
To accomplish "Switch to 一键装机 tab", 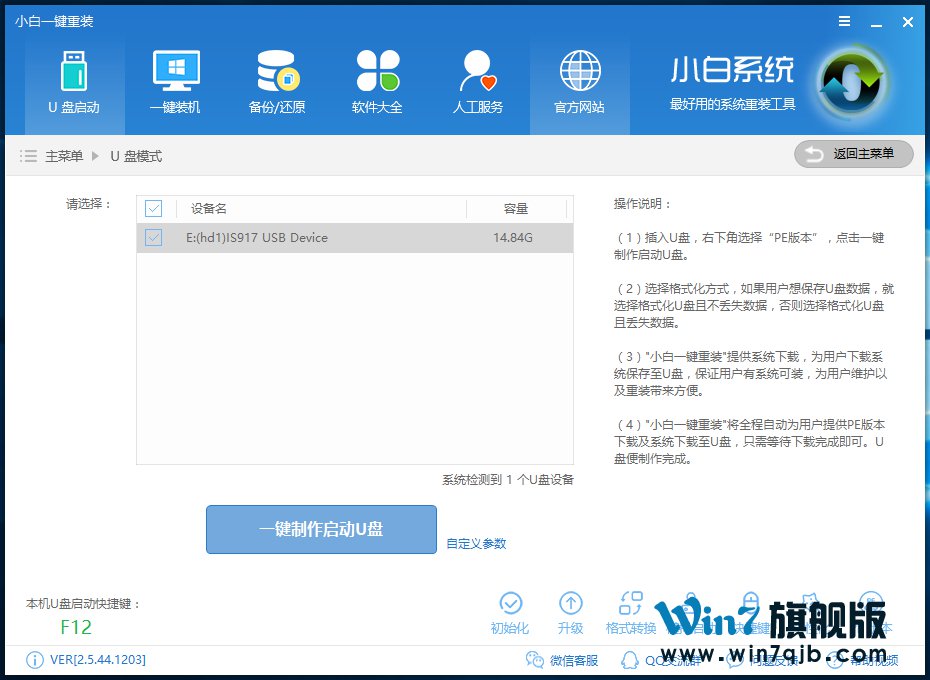I will click(175, 83).
